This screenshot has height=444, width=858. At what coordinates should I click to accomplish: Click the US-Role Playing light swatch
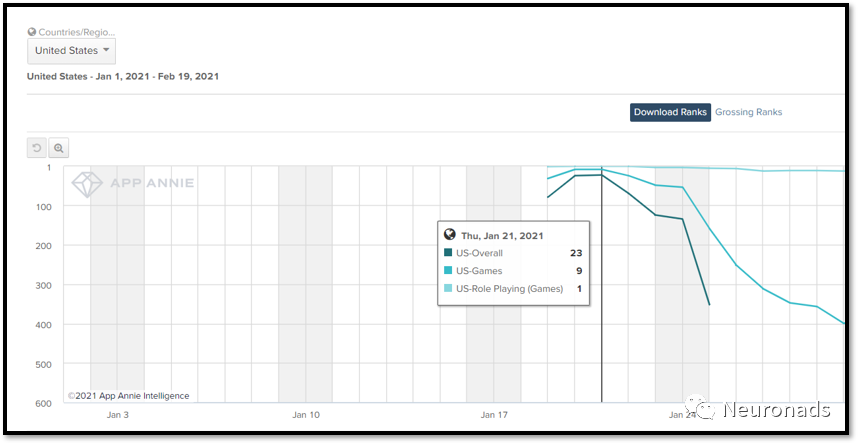click(x=449, y=289)
